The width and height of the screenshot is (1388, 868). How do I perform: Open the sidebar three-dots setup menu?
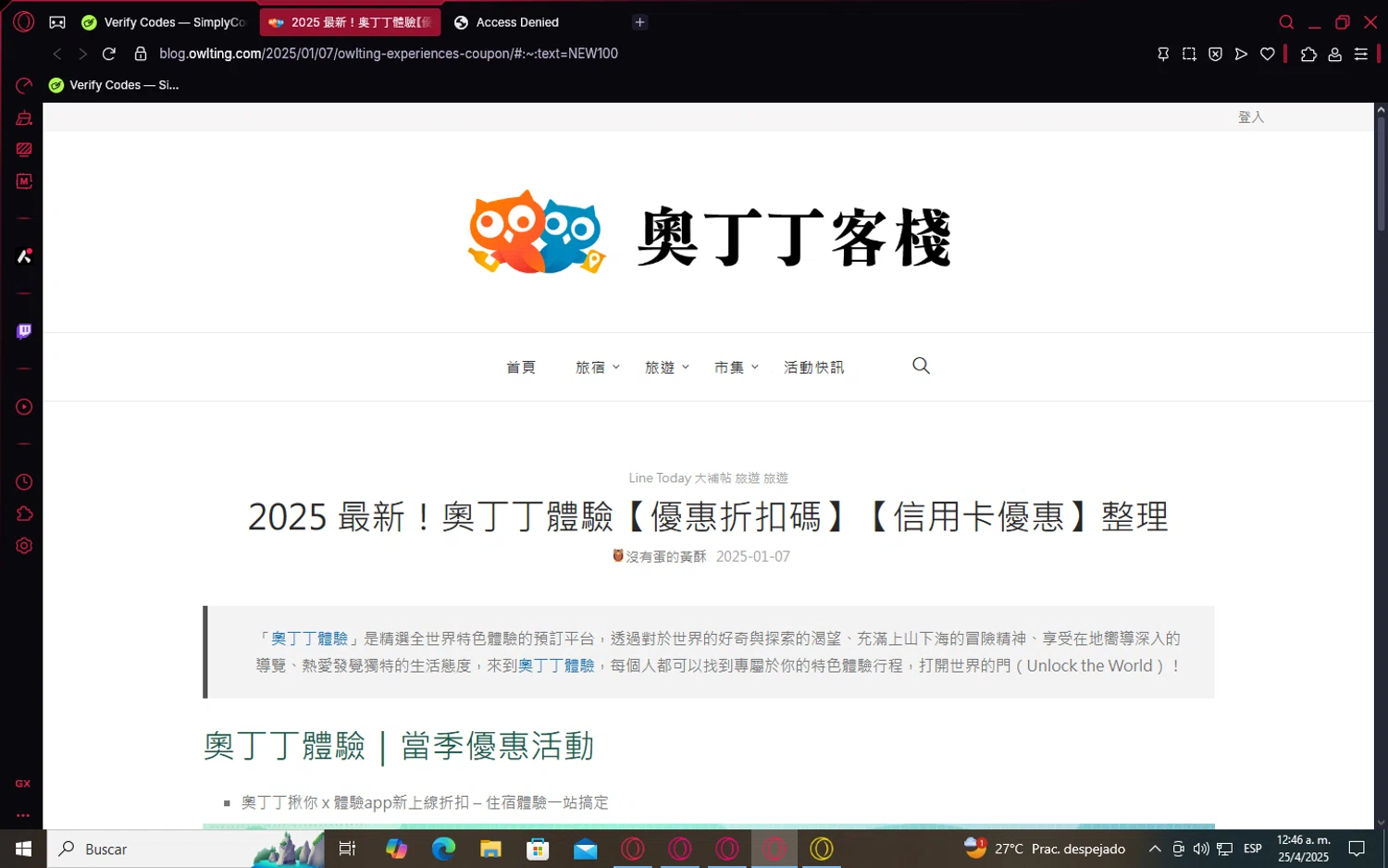coord(23,815)
